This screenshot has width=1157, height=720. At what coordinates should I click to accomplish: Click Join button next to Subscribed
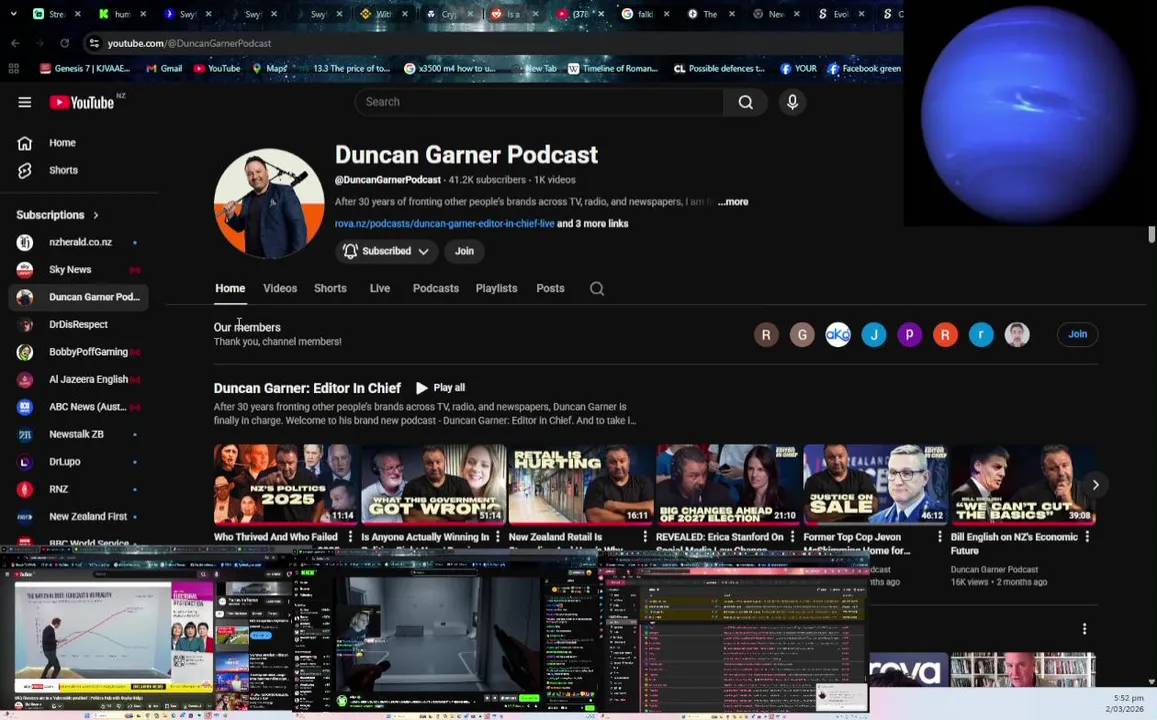464,251
